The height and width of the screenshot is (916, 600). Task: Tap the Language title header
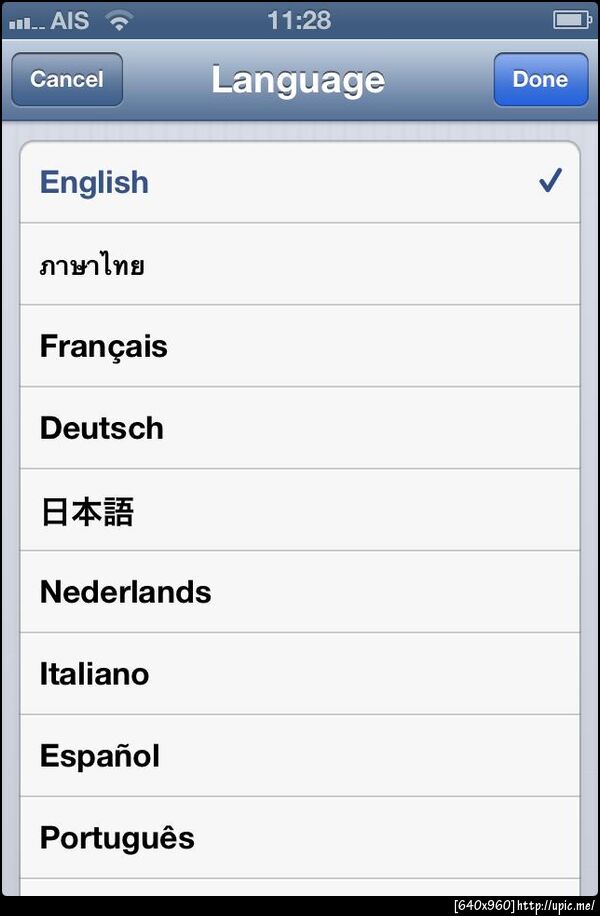[298, 80]
